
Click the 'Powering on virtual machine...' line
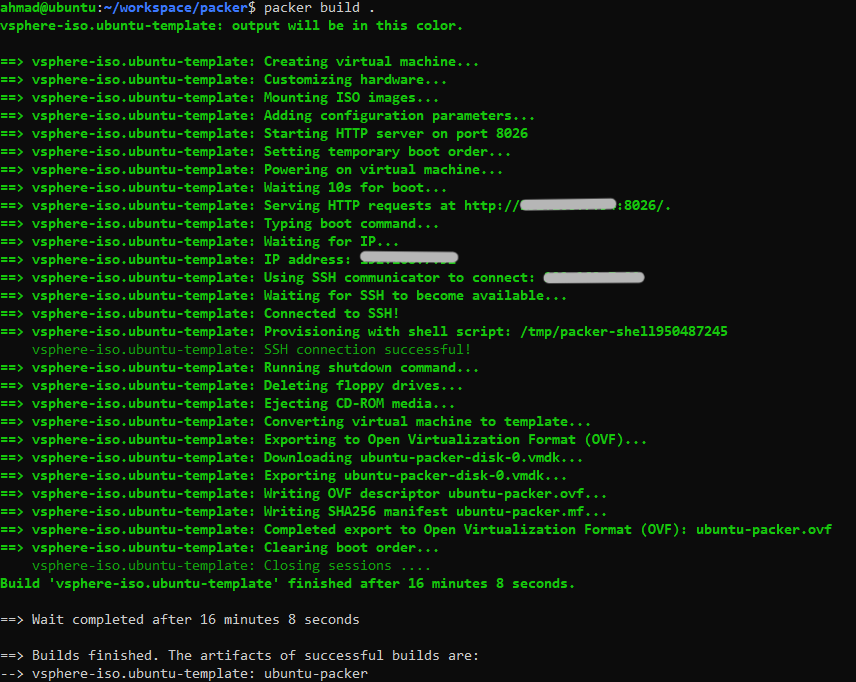pos(252,170)
